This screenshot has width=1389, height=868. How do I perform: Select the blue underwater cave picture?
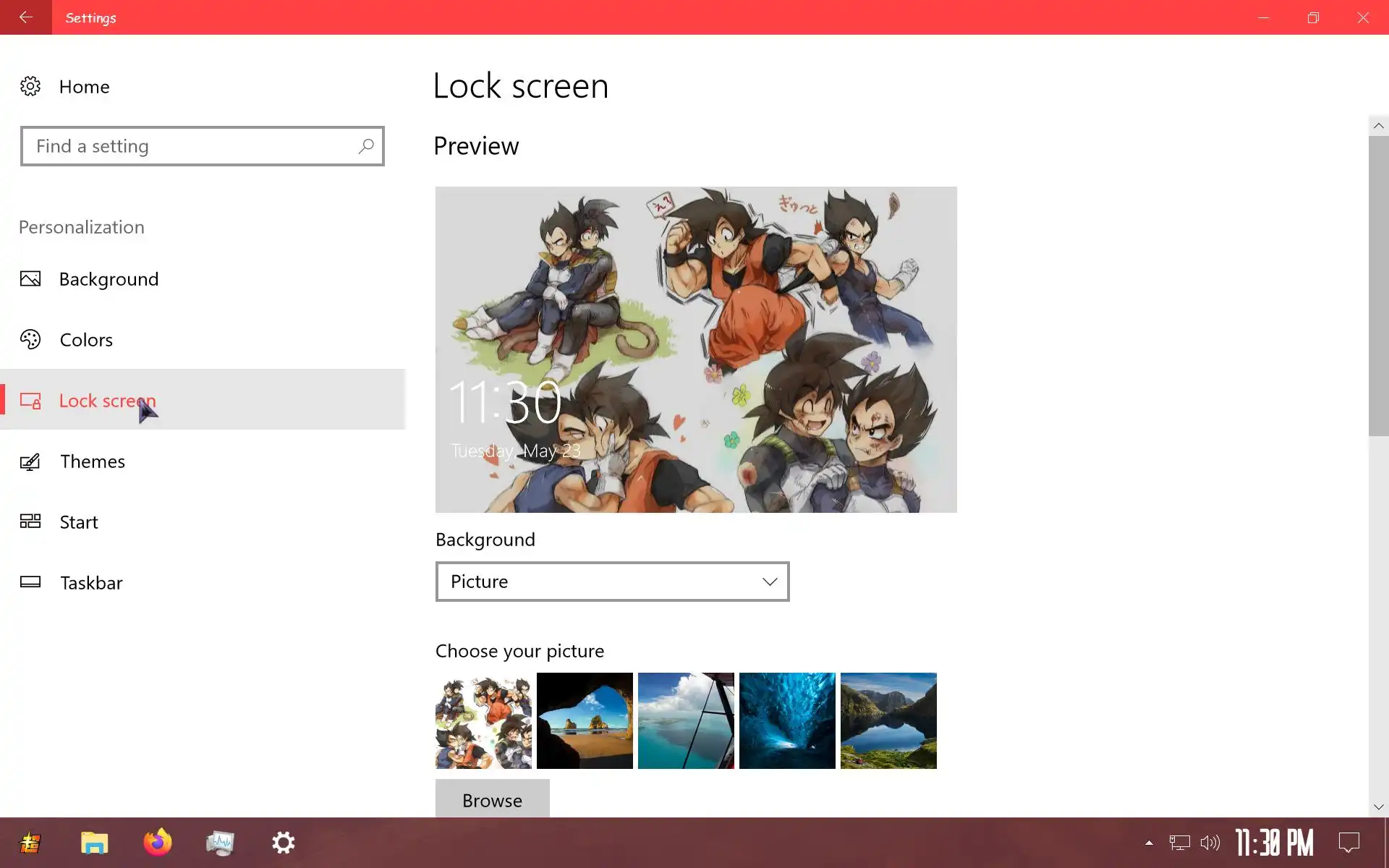click(787, 720)
